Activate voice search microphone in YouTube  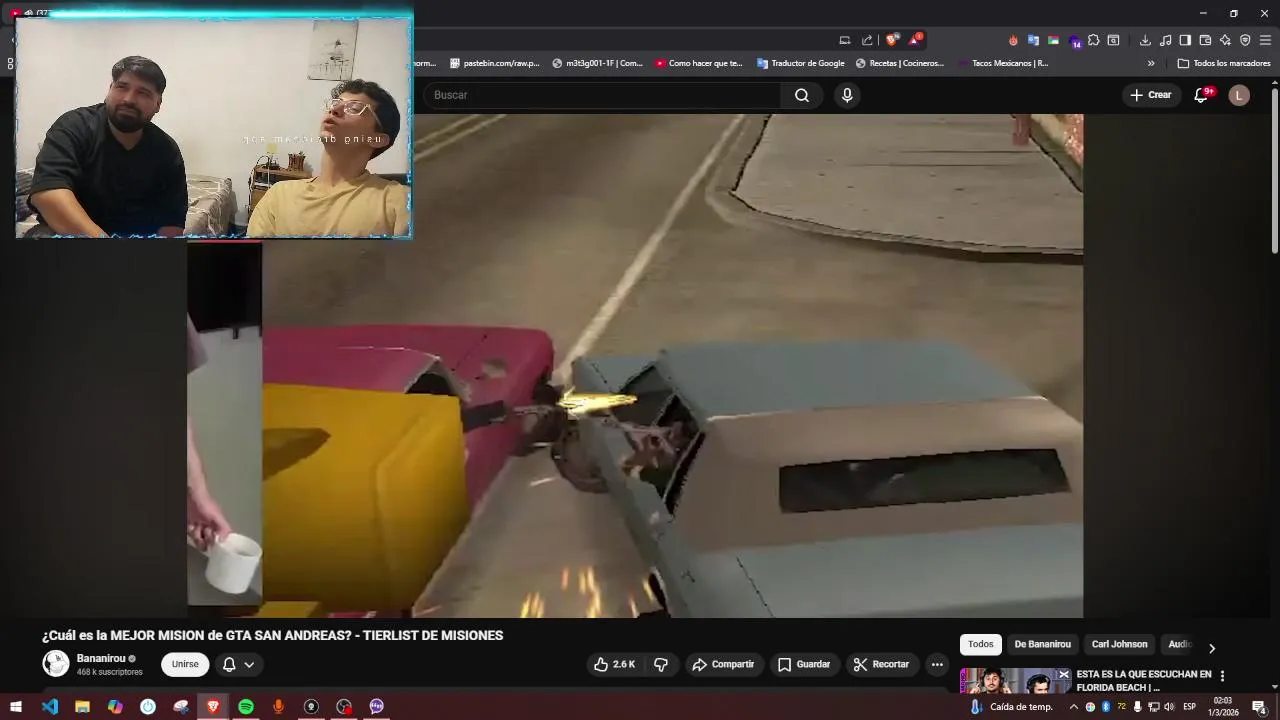pos(847,95)
